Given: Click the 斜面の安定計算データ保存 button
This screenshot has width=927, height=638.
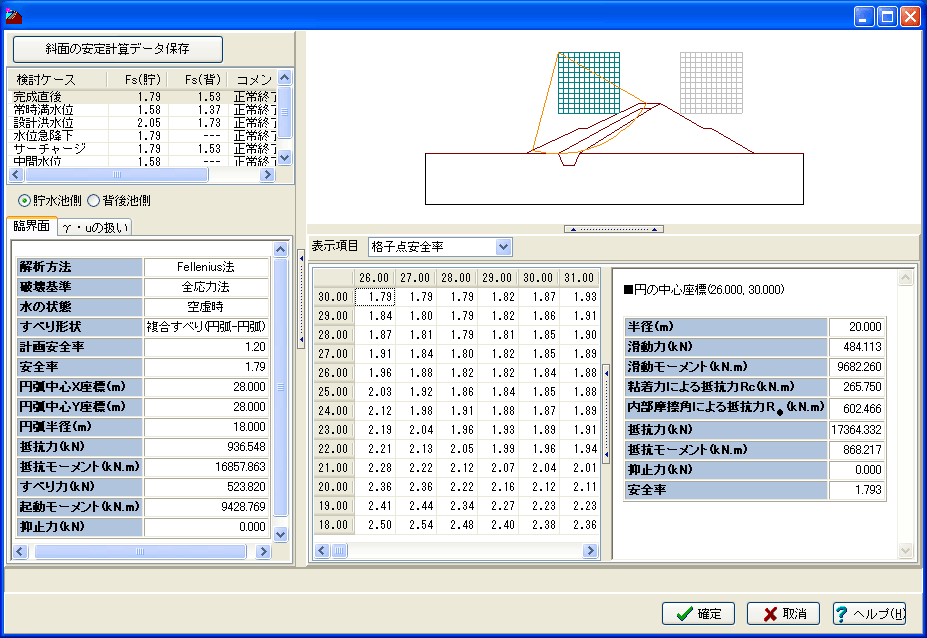Looking at the screenshot, I should pyautogui.click(x=118, y=49).
